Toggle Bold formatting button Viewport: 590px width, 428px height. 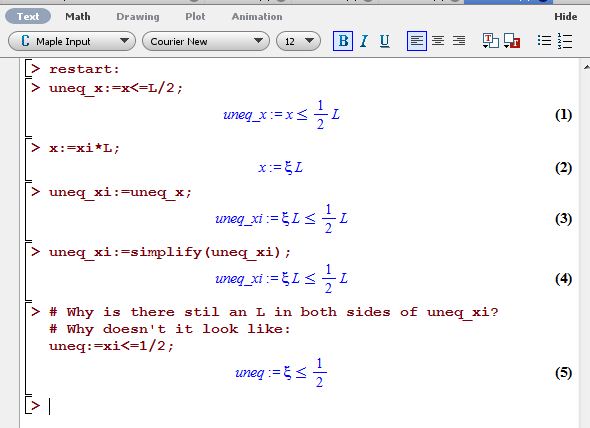(343, 41)
